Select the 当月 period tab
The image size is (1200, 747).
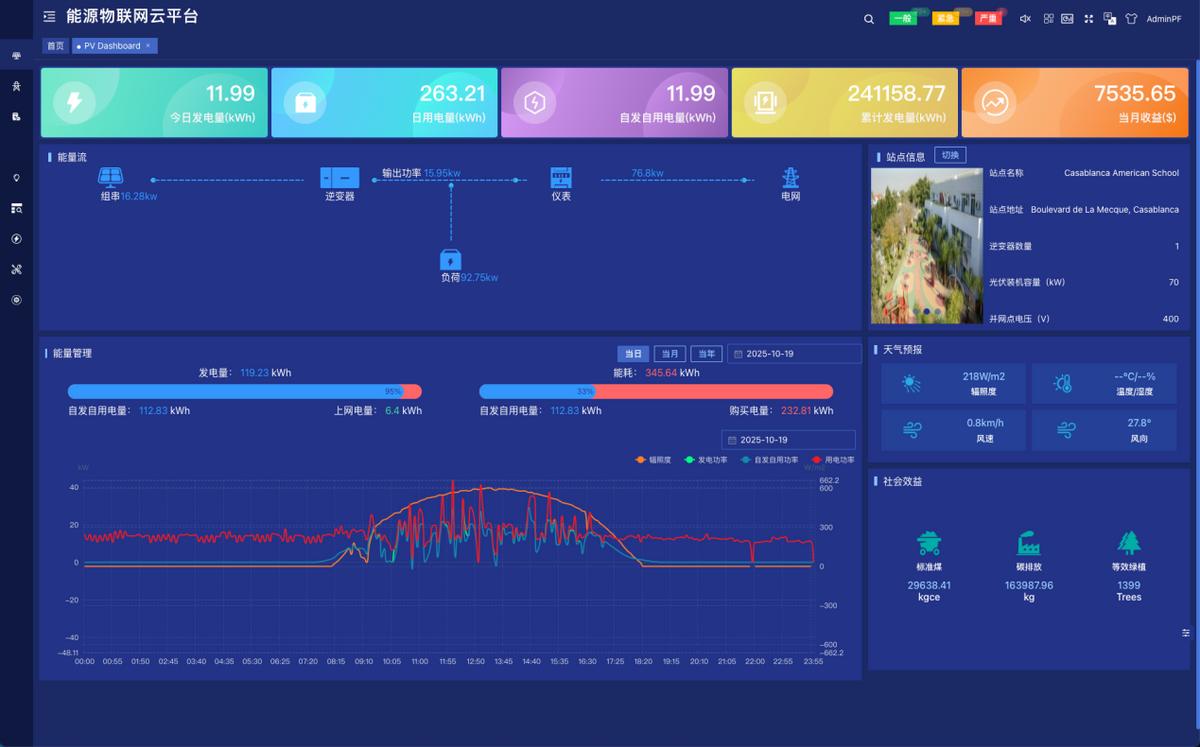tap(669, 354)
